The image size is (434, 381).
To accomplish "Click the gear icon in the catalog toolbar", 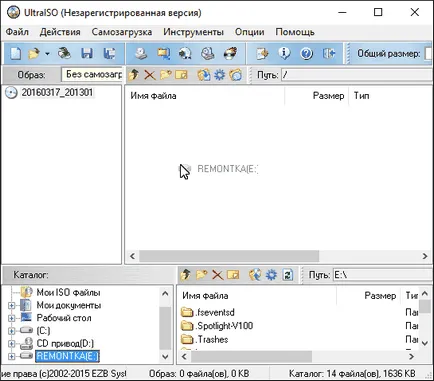I will 271,275.
